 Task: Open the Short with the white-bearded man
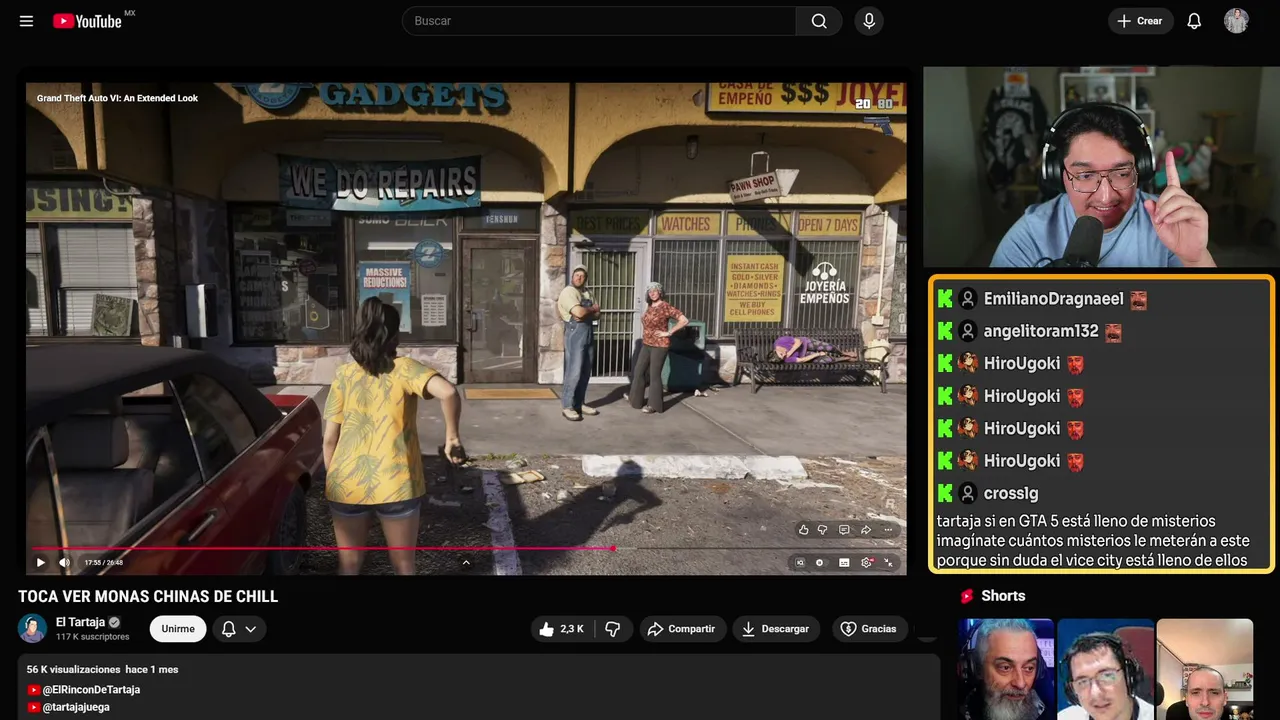1006,669
